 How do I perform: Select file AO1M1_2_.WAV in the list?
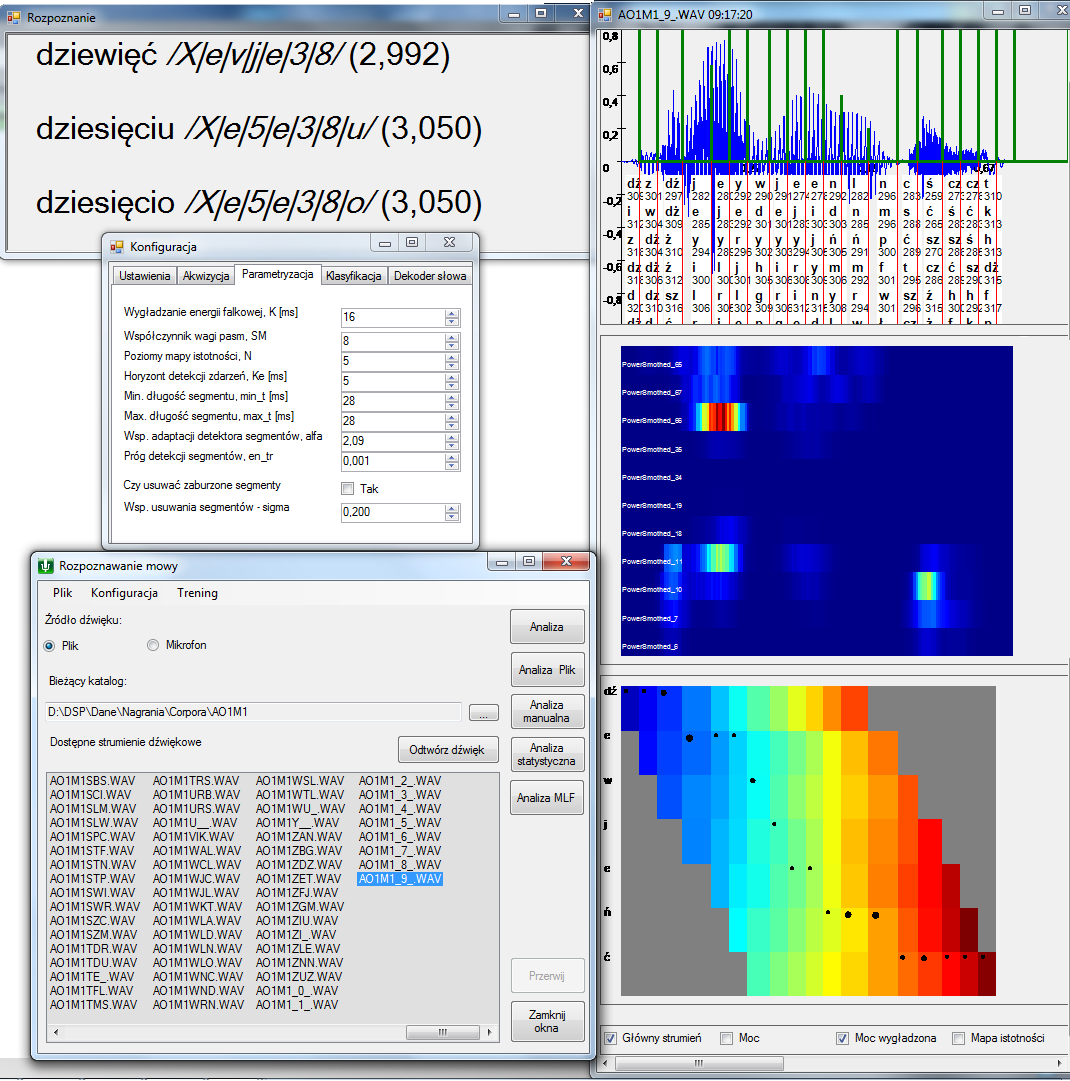(x=400, y=780)
